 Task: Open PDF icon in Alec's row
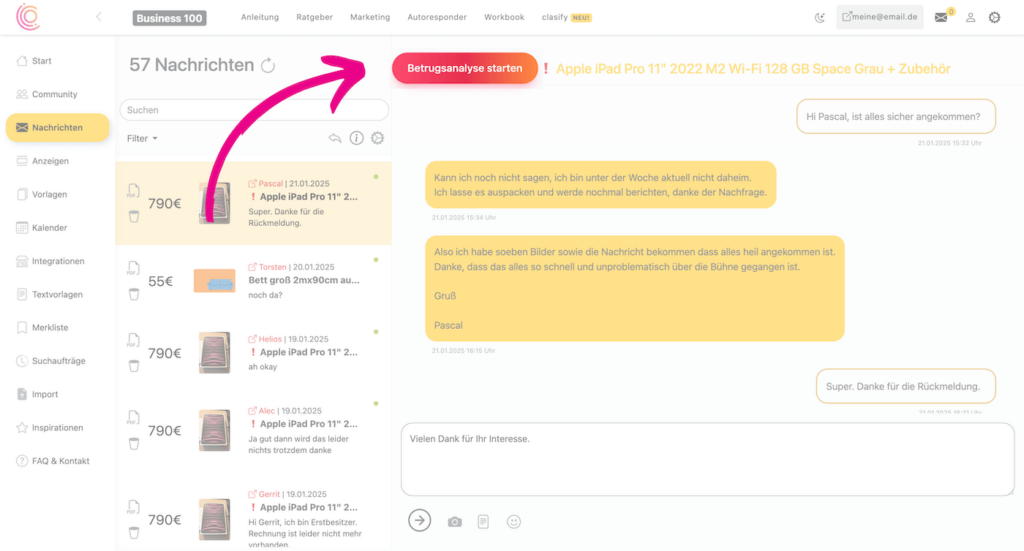133,418
